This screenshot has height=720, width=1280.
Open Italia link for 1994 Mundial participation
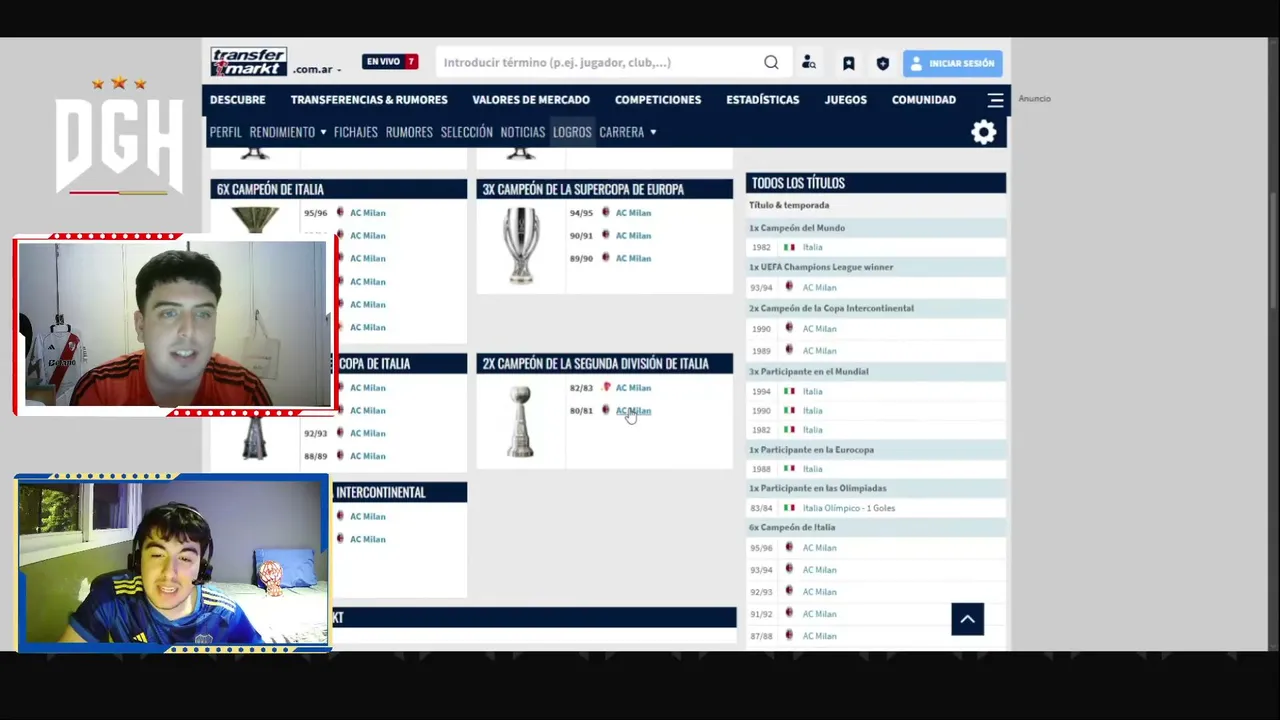(813, 392)
